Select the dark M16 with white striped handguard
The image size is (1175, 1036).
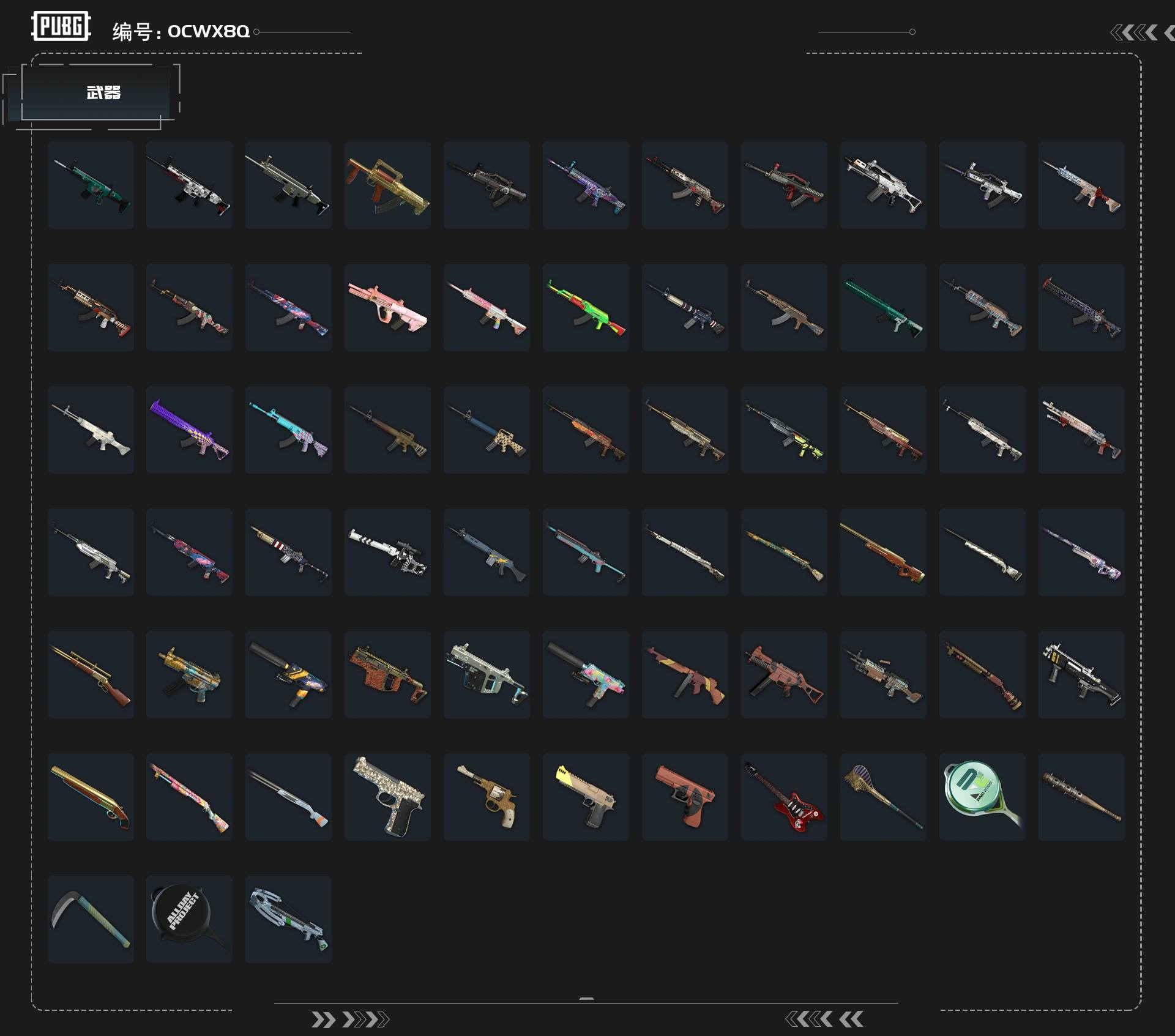point(685,307)
